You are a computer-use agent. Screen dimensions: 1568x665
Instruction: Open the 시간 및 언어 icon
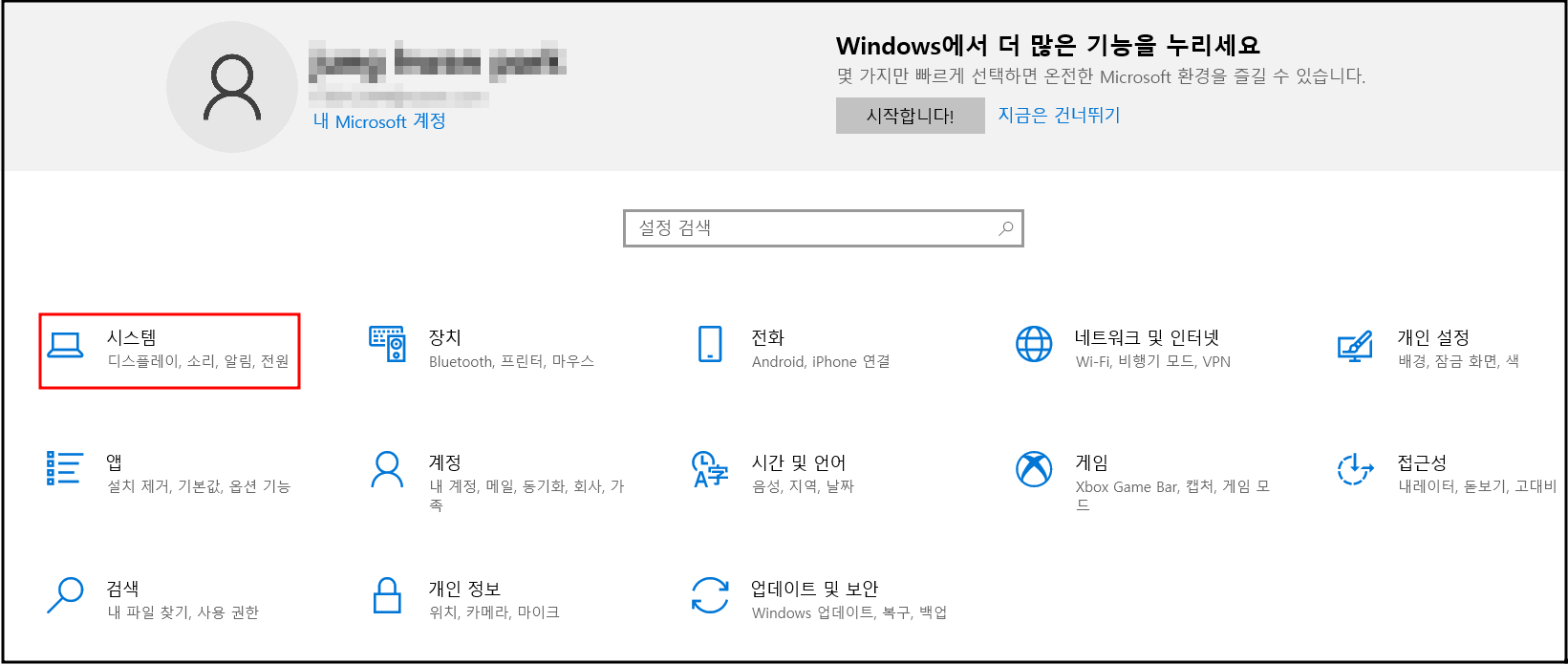pos(710,469)
